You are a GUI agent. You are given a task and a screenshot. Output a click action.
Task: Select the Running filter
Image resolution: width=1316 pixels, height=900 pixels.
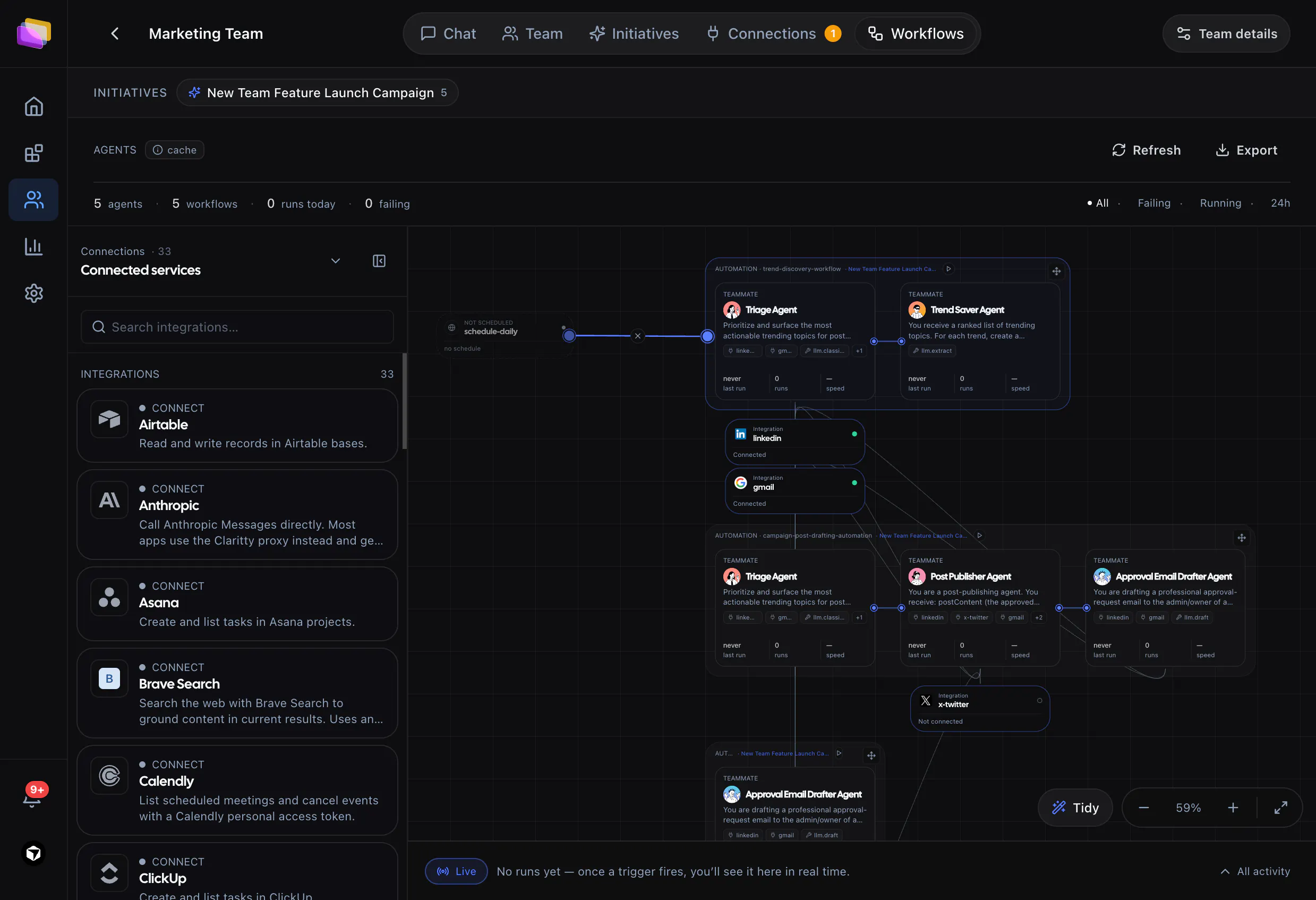pyautogui.click(x=1220, y=203)
